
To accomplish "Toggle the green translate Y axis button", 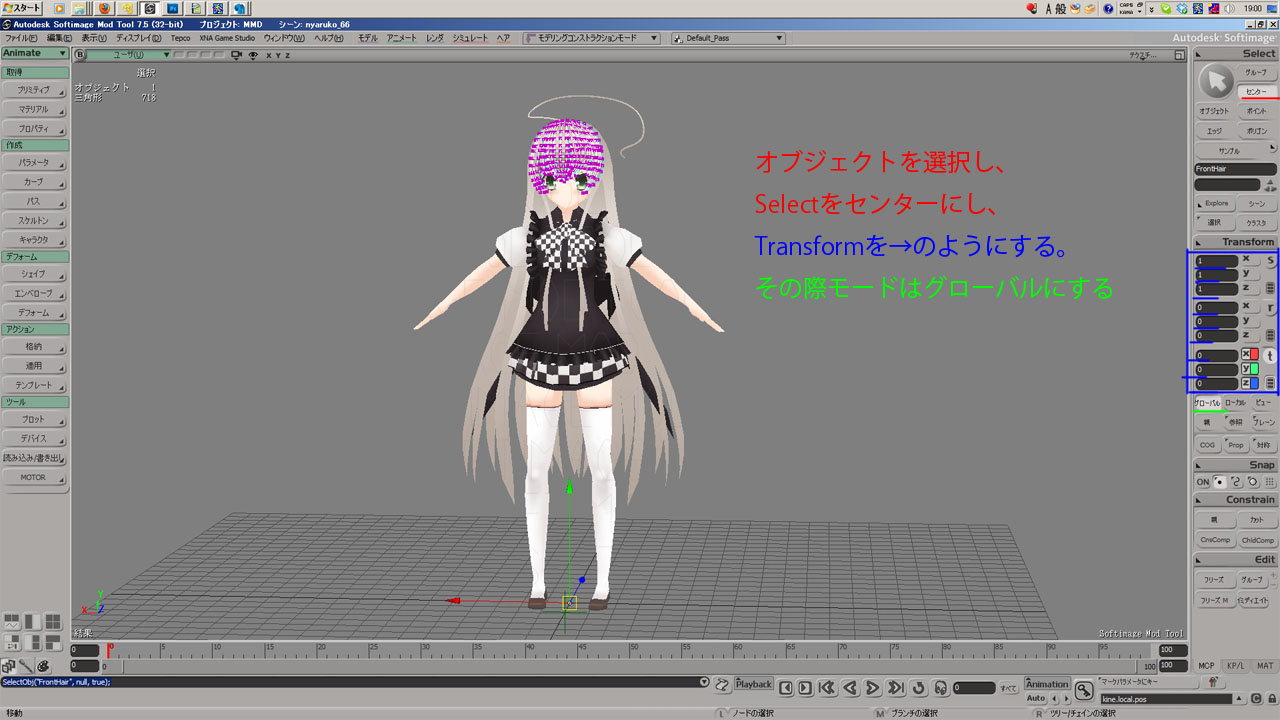I will 1250,369.
